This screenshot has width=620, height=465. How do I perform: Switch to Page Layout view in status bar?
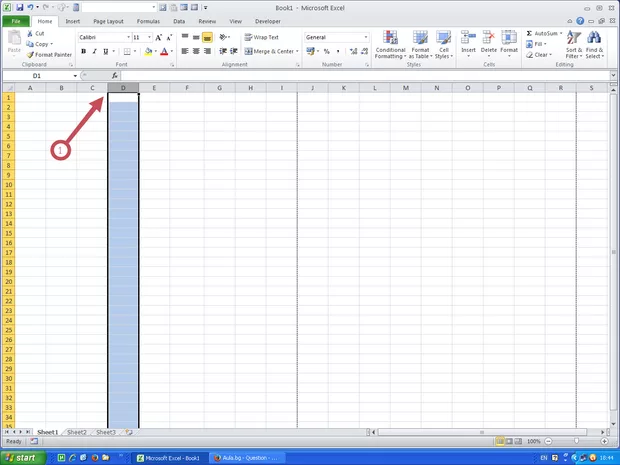(x=509, y=441)
